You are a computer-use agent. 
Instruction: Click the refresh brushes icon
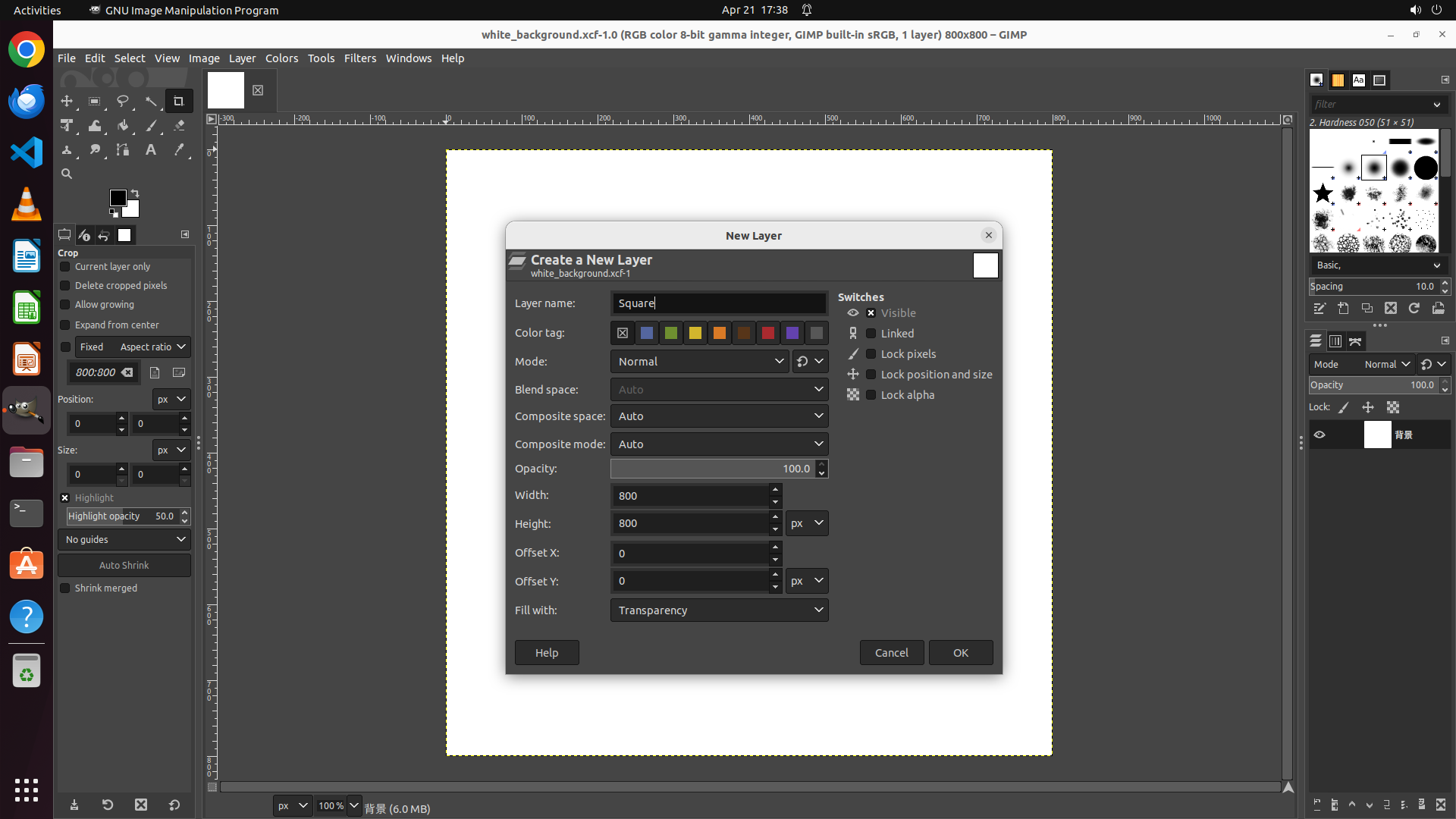click(x=1414, y=309)
